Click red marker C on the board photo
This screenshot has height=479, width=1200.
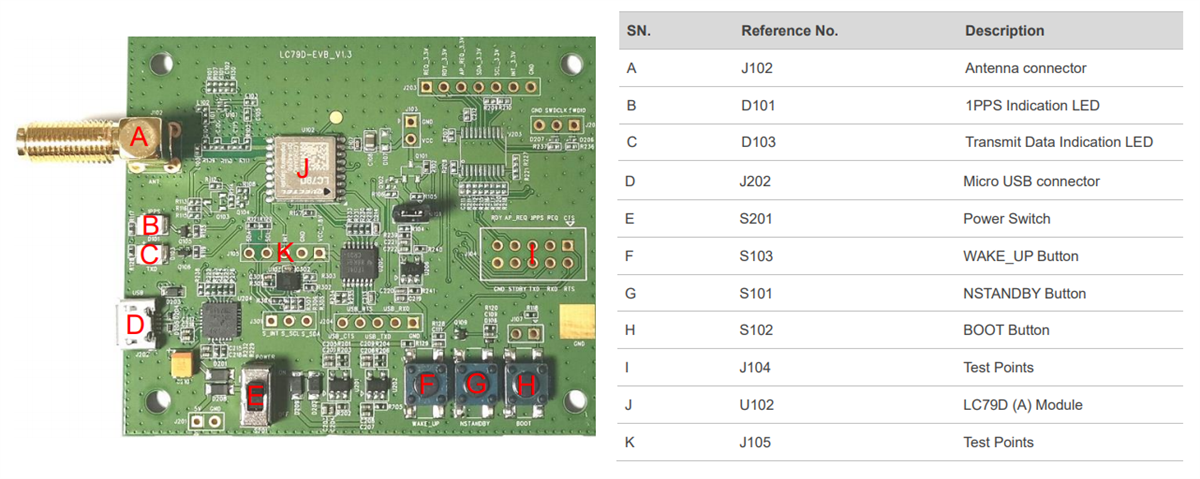point(149,255)
